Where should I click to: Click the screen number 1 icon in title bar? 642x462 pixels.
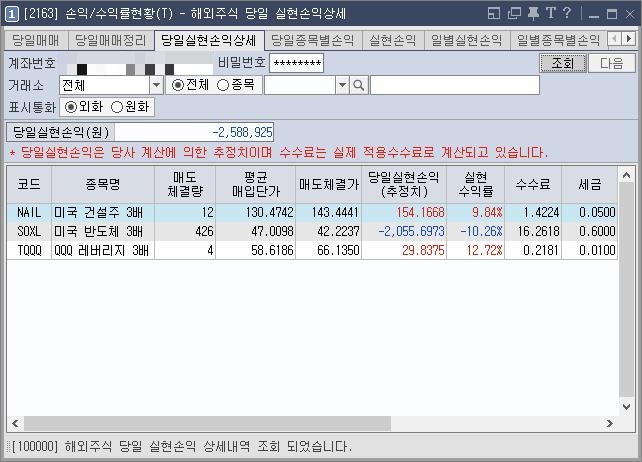pos(11,14)
